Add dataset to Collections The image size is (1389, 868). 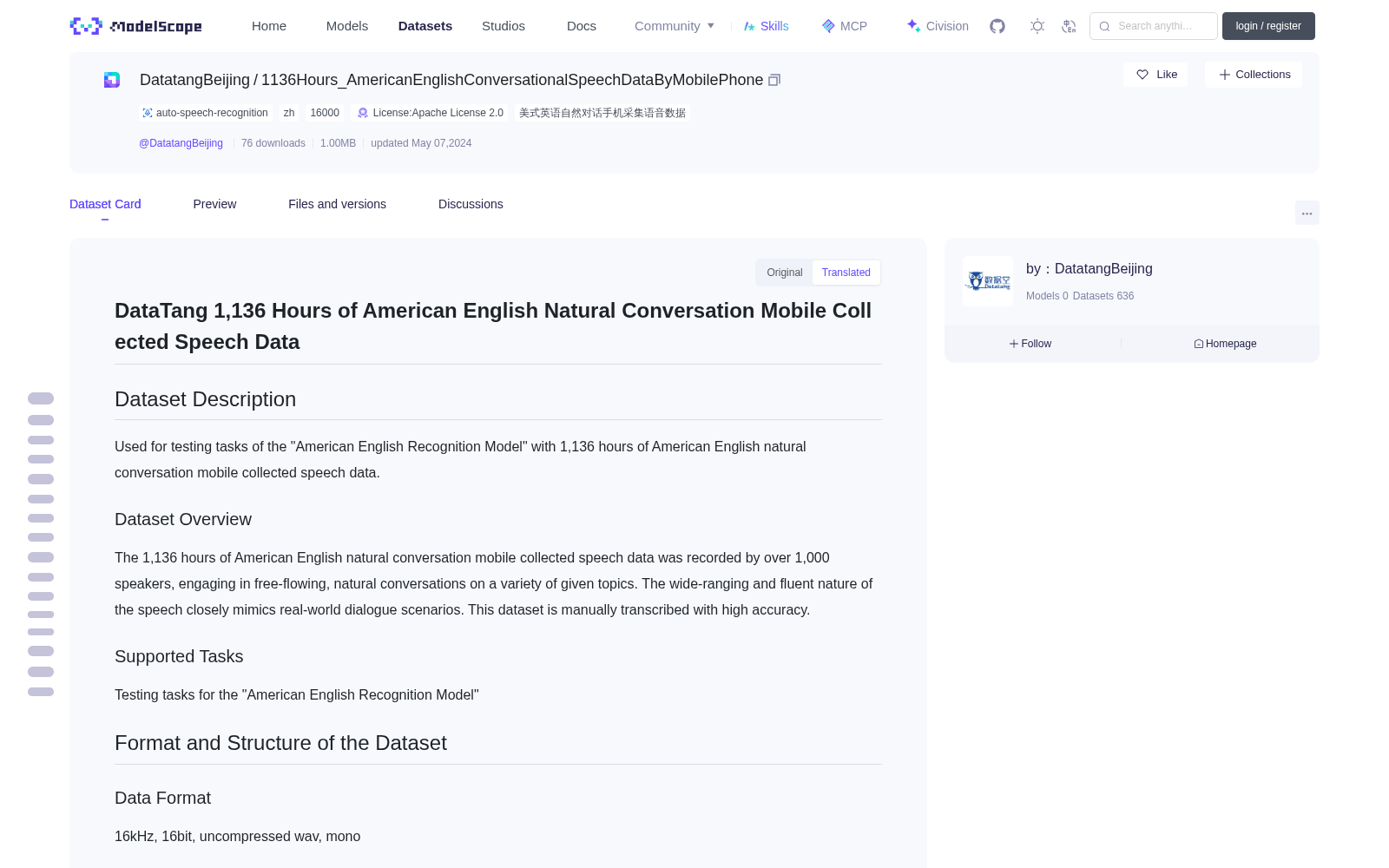coord(1254,75)
